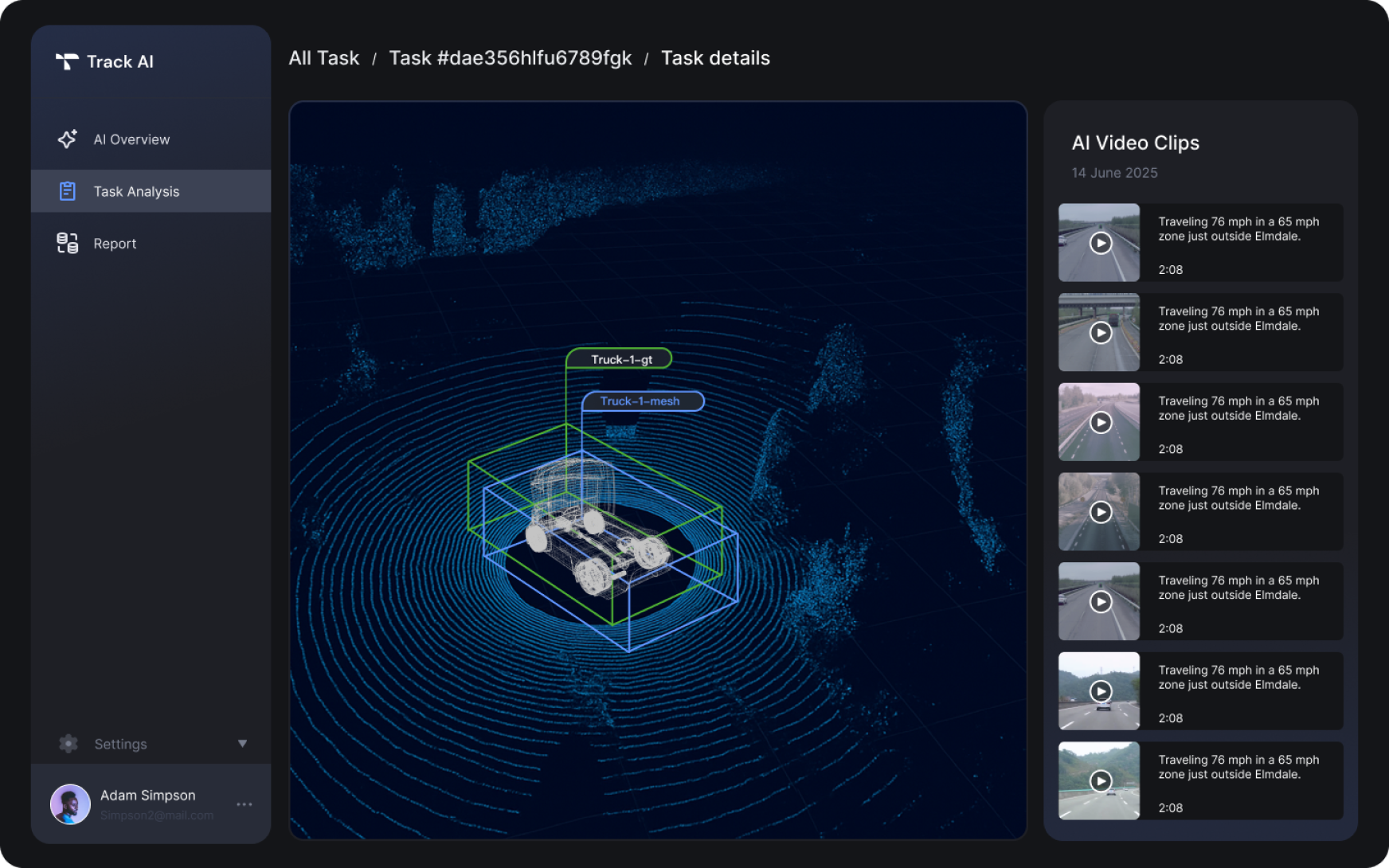Click the AI Overview sparkle icon
The height and width of the screenshot is (868, 1389).
[x=68, y=139]
